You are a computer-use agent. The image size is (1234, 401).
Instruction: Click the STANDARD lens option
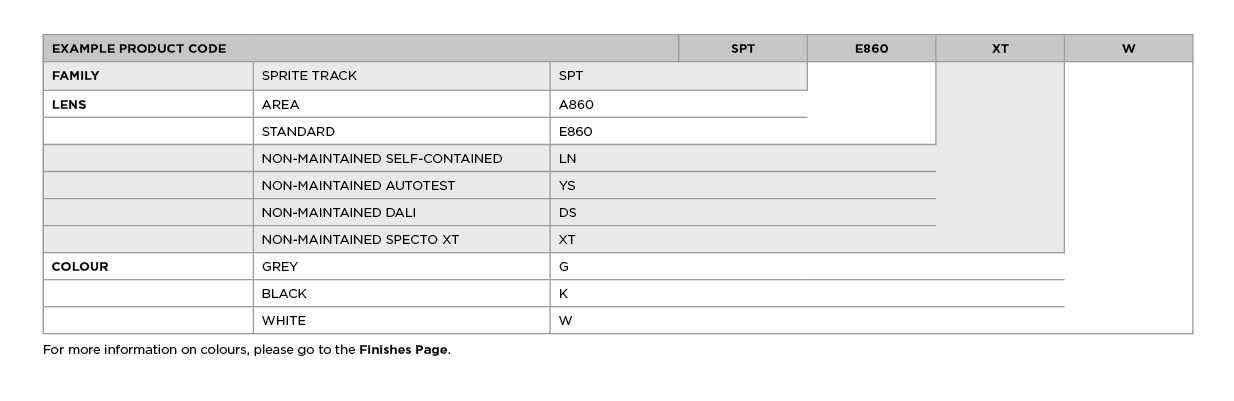tap(298, 131)
